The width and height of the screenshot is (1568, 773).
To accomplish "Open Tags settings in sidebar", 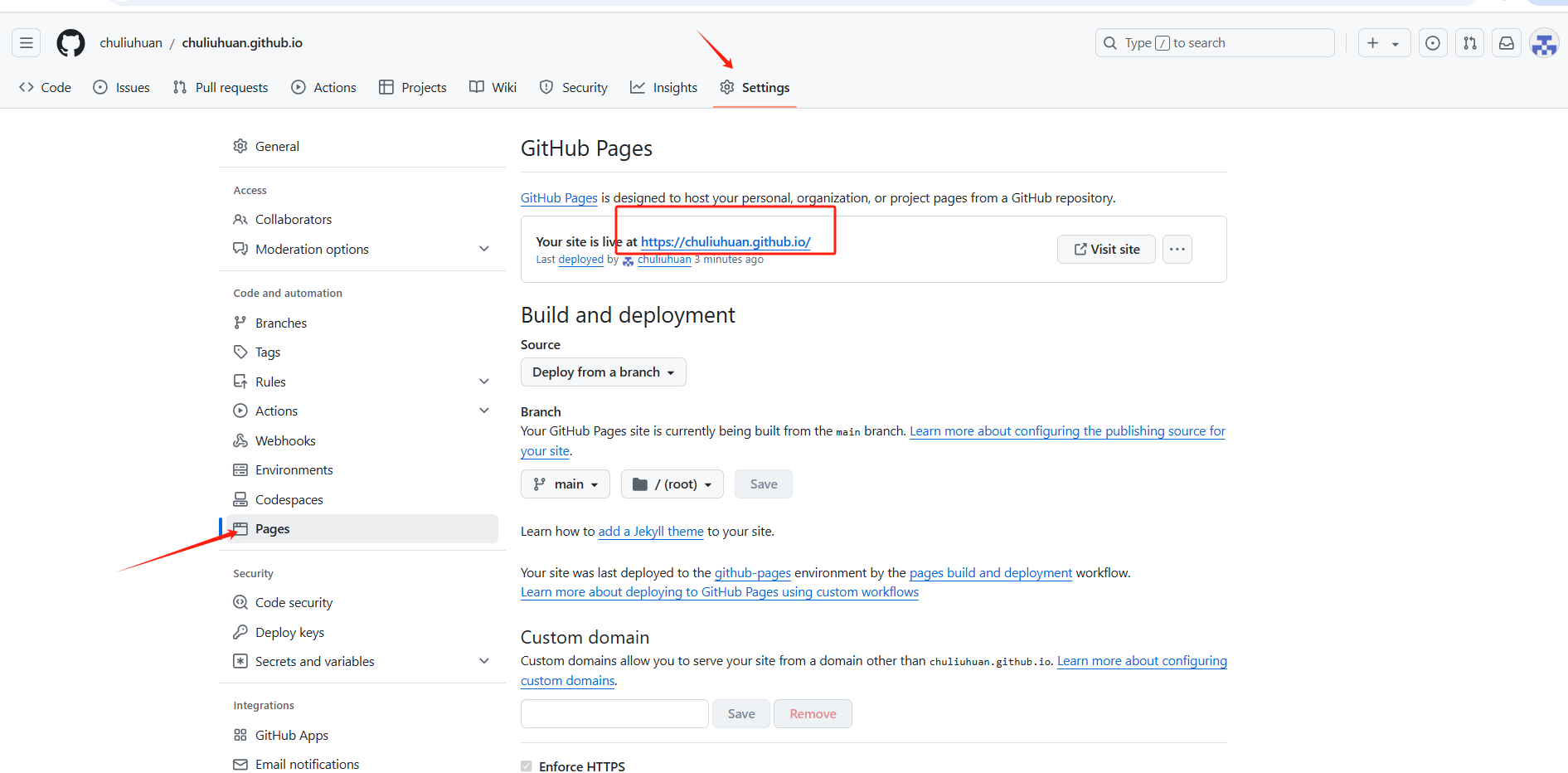I will pos(362,352).
